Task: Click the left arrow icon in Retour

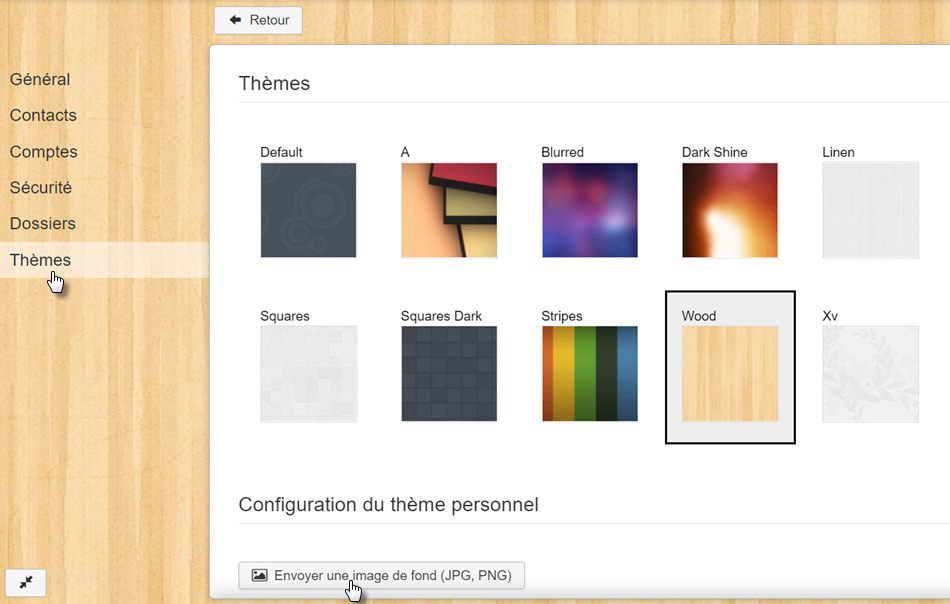Action: pos(236,20)
